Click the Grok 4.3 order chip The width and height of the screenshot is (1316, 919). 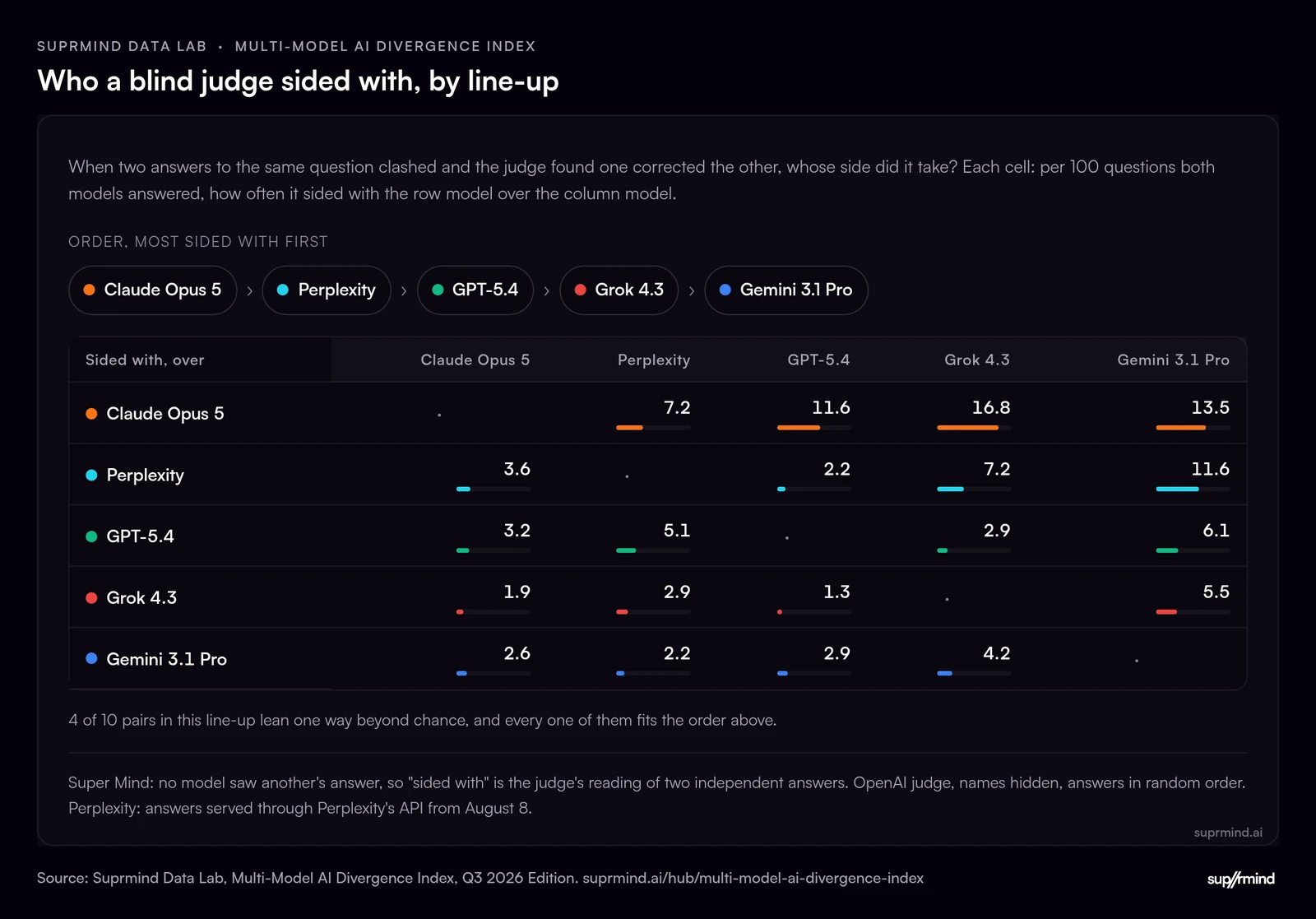[619, 290]
